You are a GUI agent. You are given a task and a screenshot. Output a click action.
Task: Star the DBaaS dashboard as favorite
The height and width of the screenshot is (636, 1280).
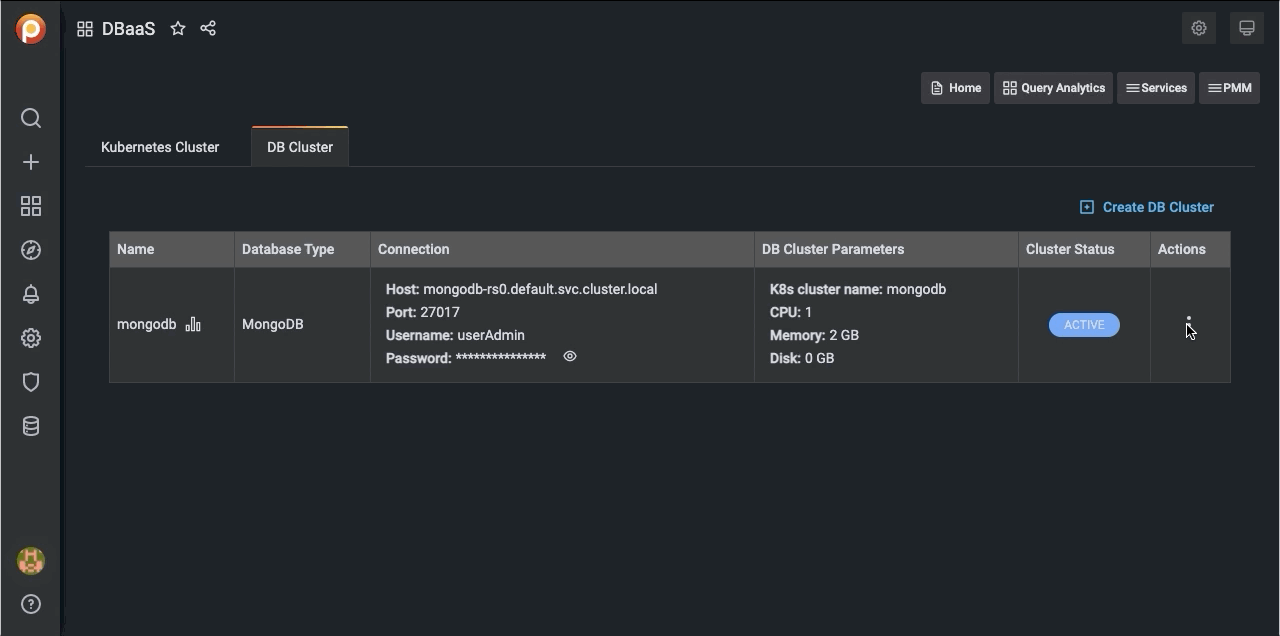pyautogui.click(x=178, y=29)
